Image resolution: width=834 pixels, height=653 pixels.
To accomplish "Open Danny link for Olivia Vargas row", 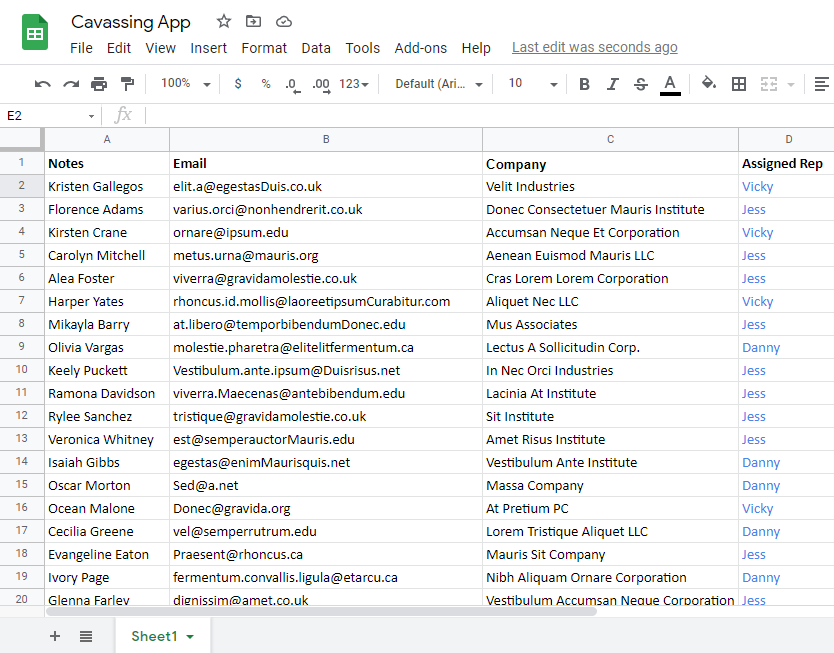I will point(761,348).
